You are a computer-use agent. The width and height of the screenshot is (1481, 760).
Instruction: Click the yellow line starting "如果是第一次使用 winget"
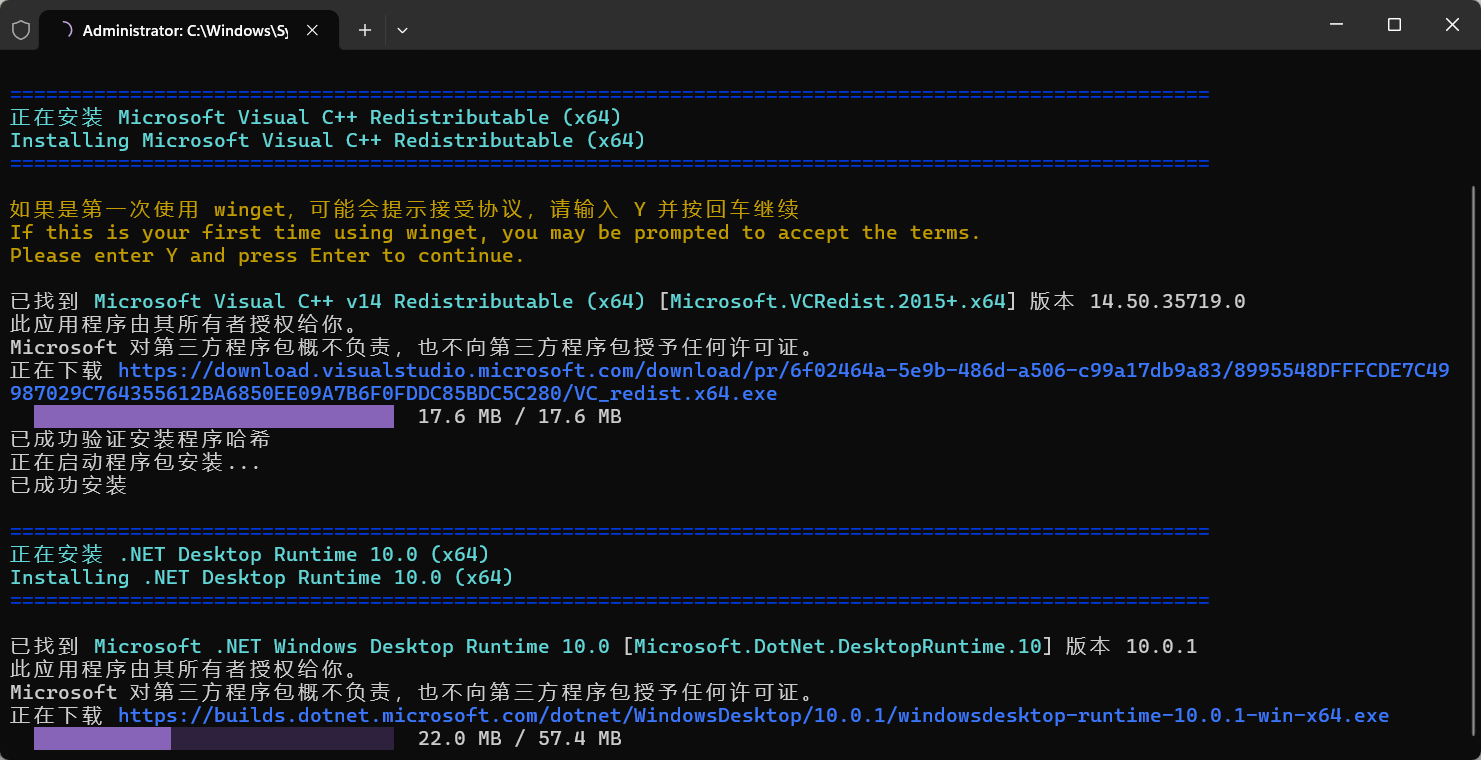(x=404, y=210)
